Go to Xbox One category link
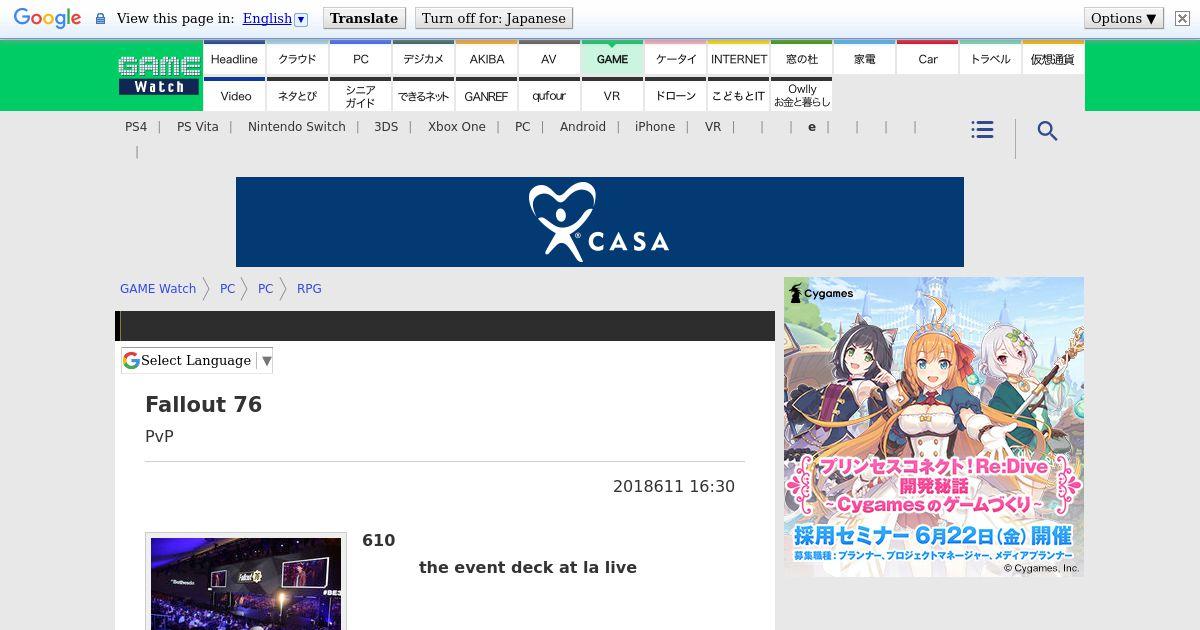Image resolution: width=1200 pixels, height=630 pixels. pos(457,127)
